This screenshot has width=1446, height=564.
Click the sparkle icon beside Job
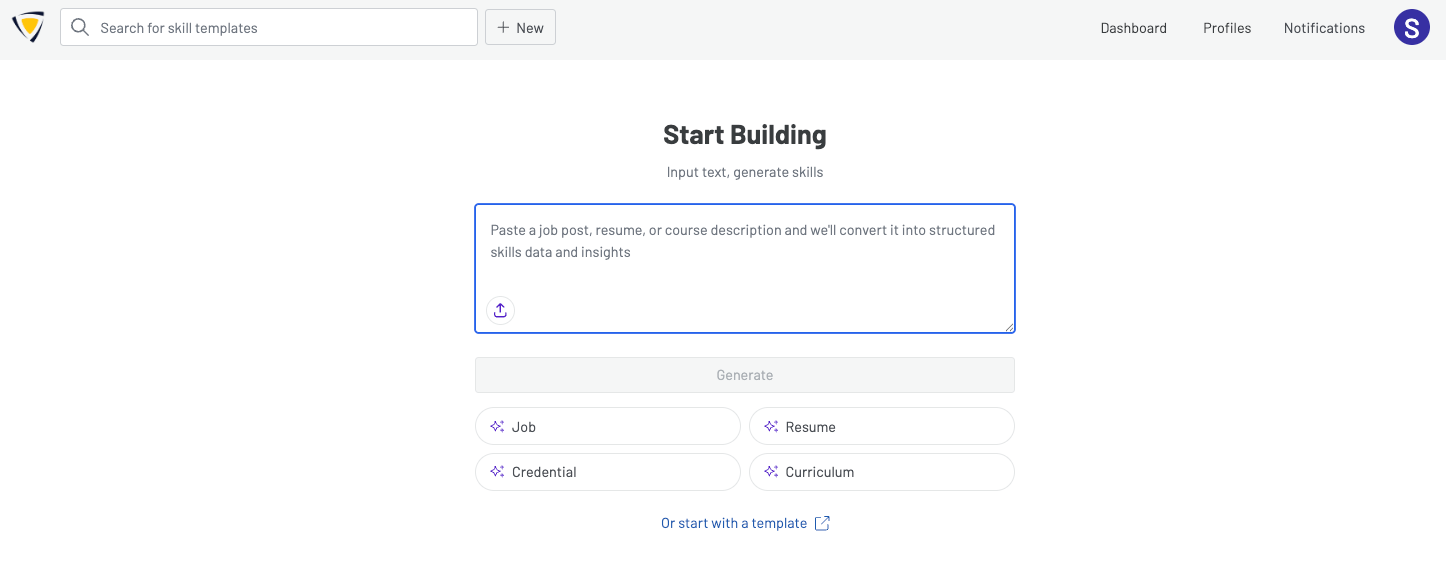pos(497,427)
